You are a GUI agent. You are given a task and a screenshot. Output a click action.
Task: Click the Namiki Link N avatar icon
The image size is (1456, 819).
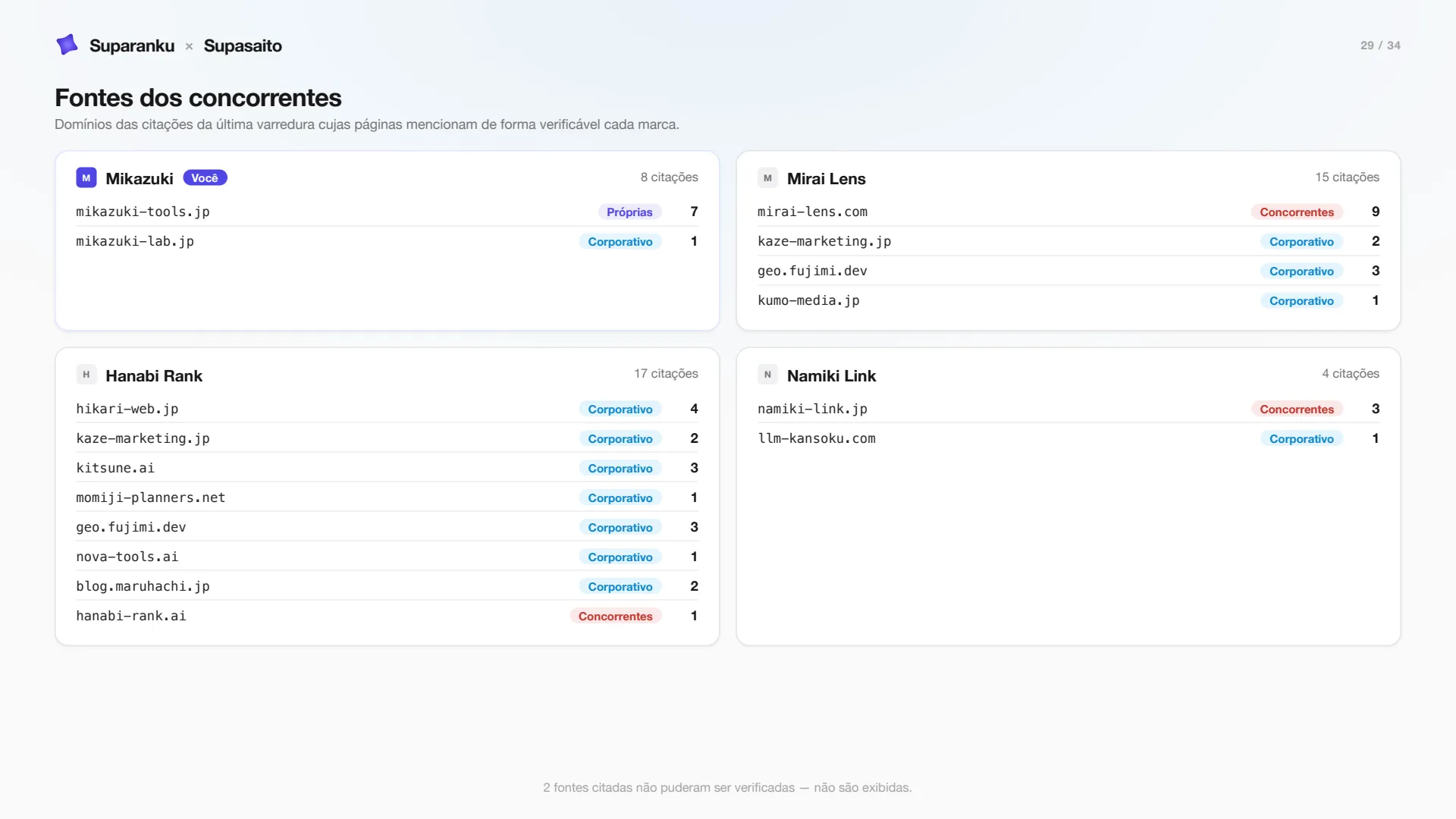(x=767, y=375)
